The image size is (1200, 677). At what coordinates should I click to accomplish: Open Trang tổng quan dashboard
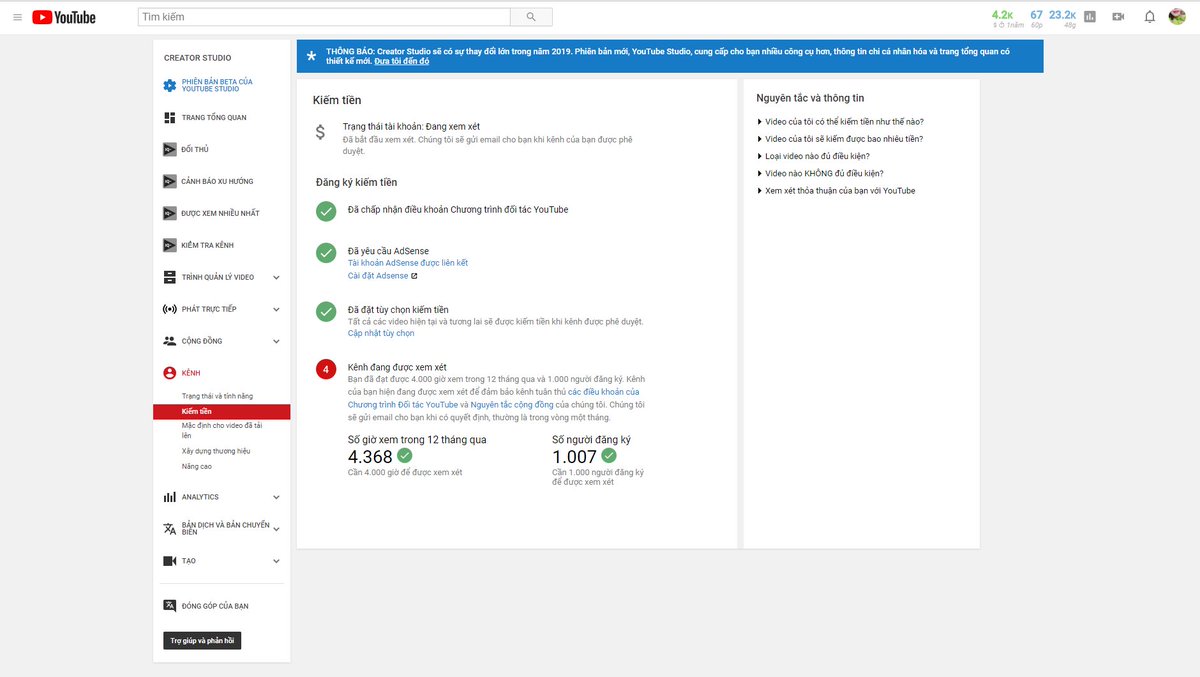214,118
